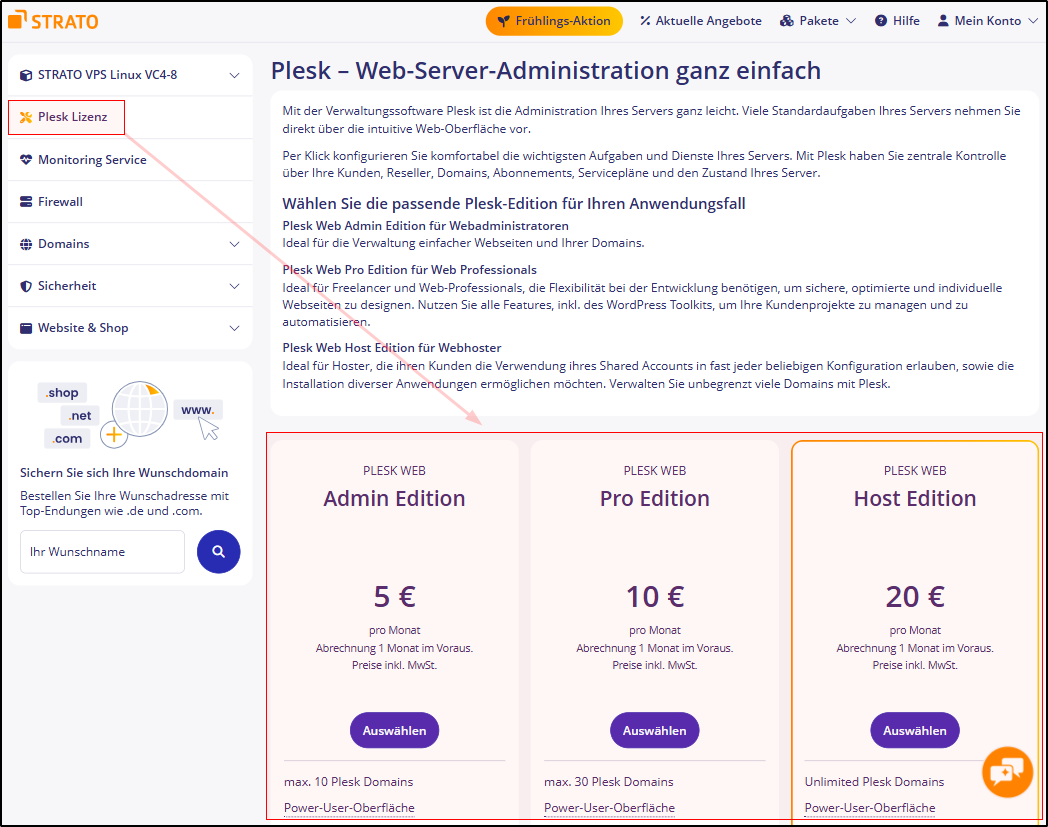Click the 5 € price
The height and width of the screenshot is (827, 1048).
point(394,597)
